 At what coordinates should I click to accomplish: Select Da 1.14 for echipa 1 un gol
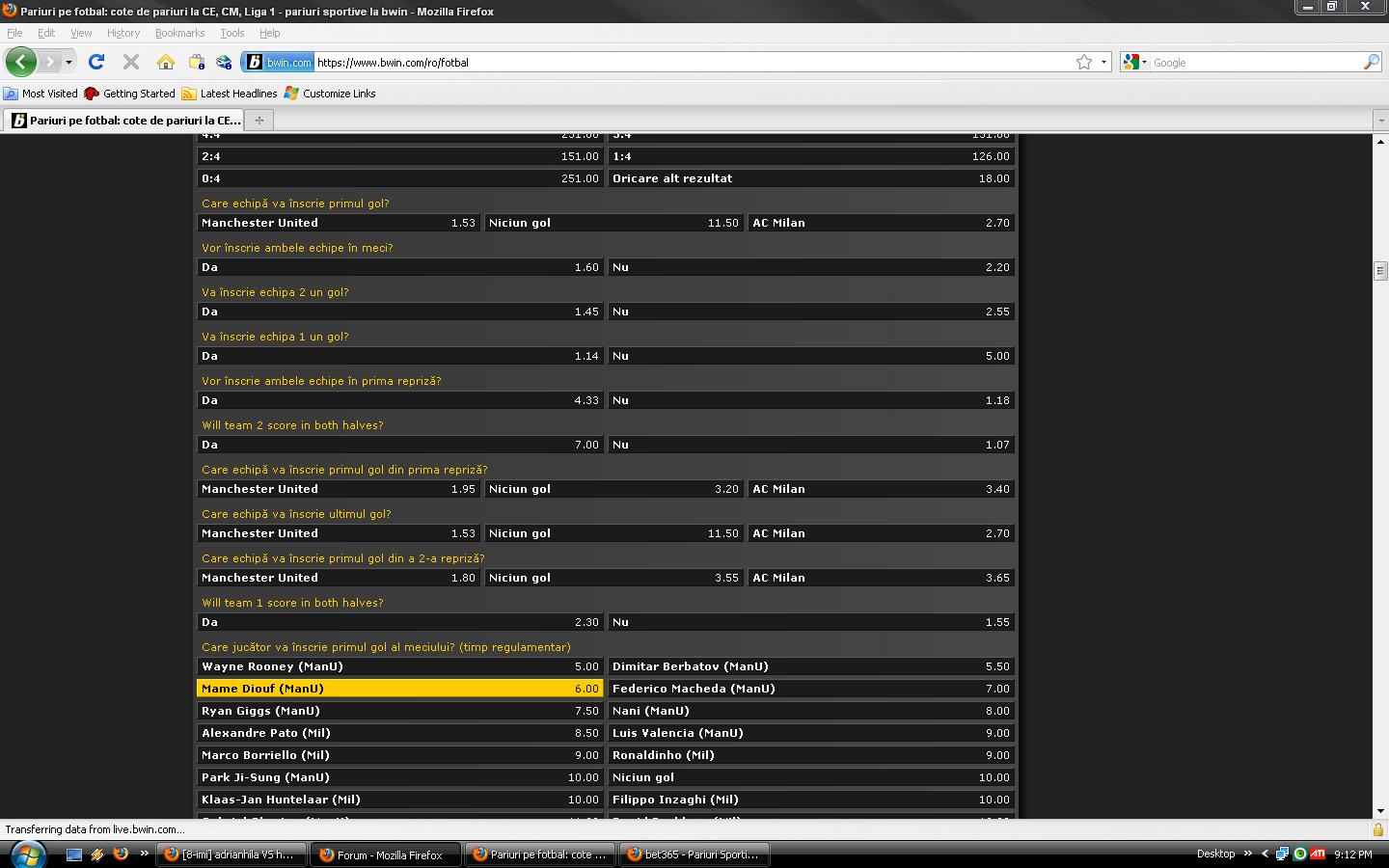tap(399, 356)
